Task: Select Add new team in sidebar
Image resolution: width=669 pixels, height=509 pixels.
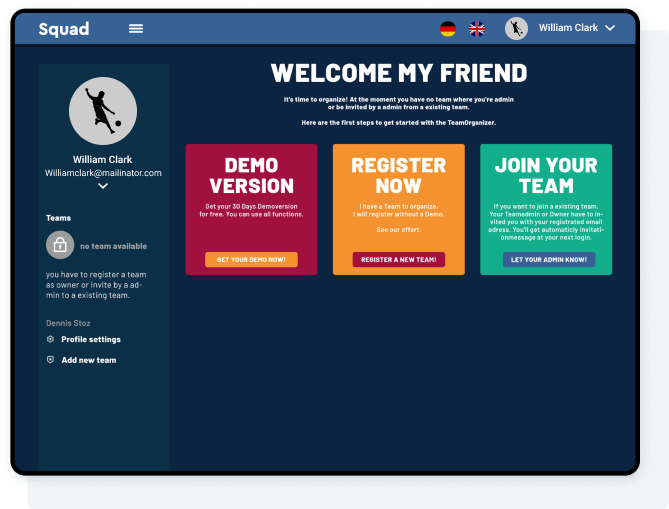Action: [x=88, y=360]
